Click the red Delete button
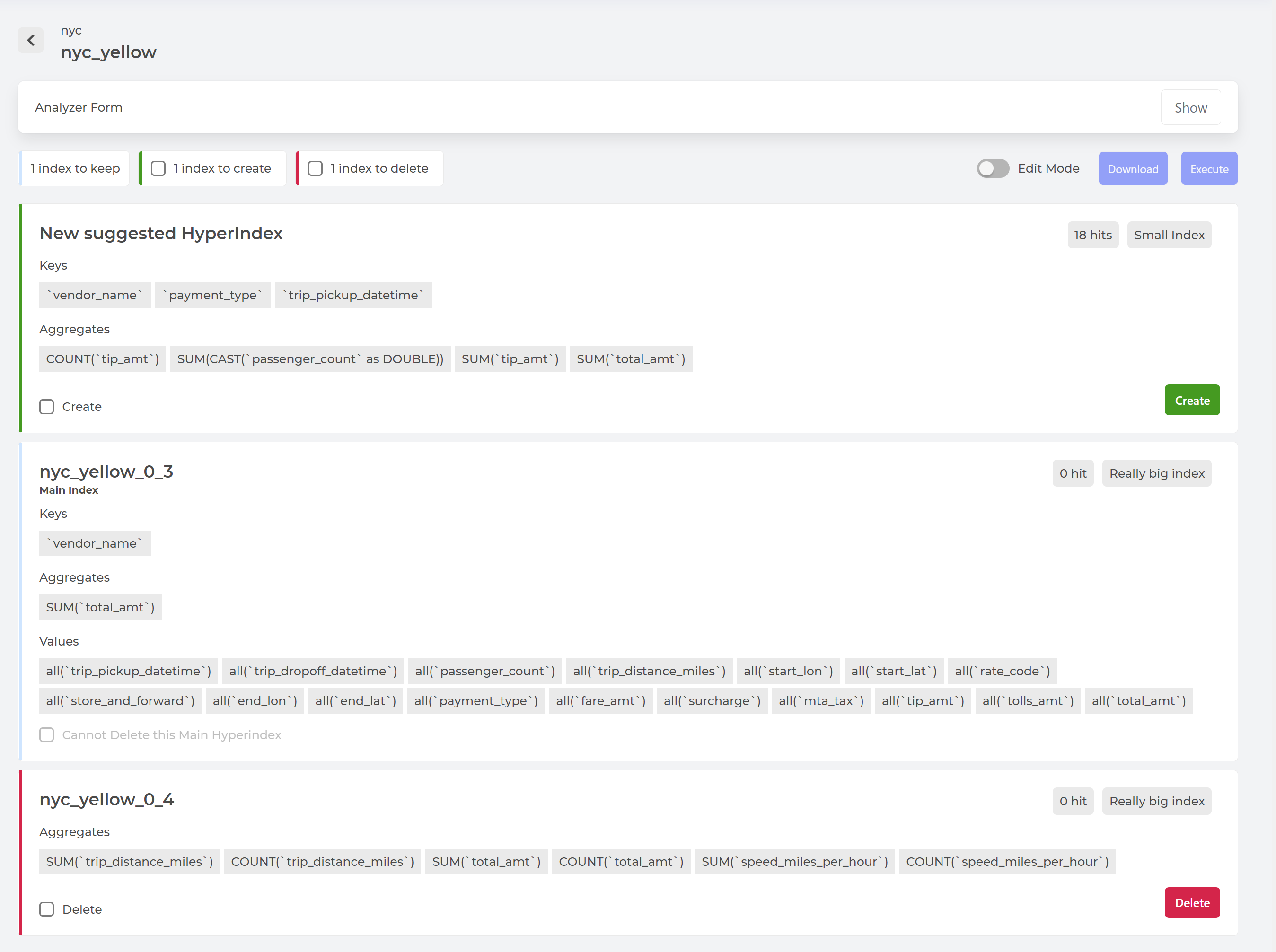Viewport: 1276px width, 952px height. 1192,903
